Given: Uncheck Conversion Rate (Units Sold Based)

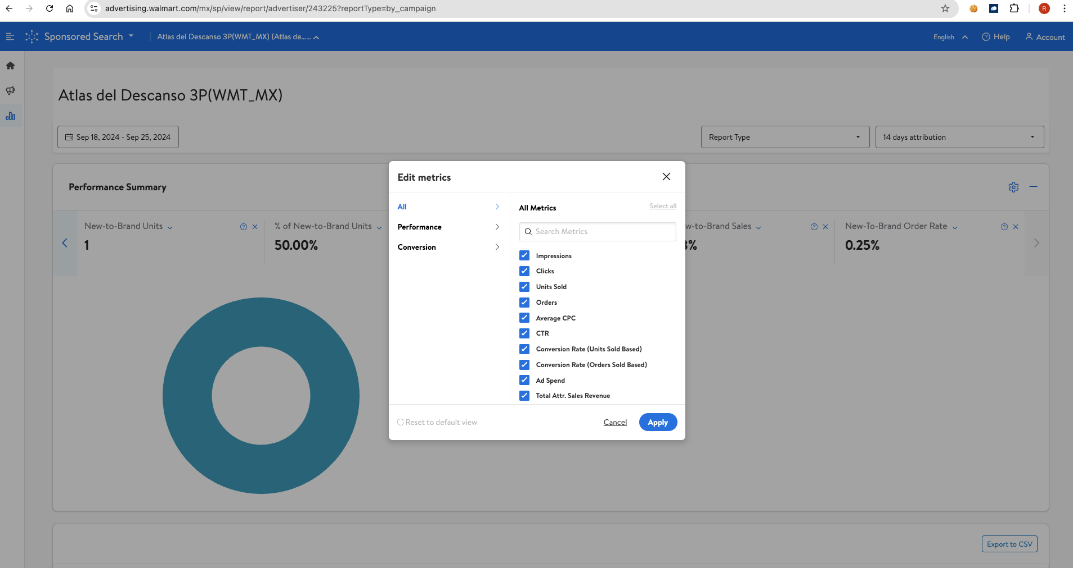Looking at the screenshot, I should click(x=524, y=349).
